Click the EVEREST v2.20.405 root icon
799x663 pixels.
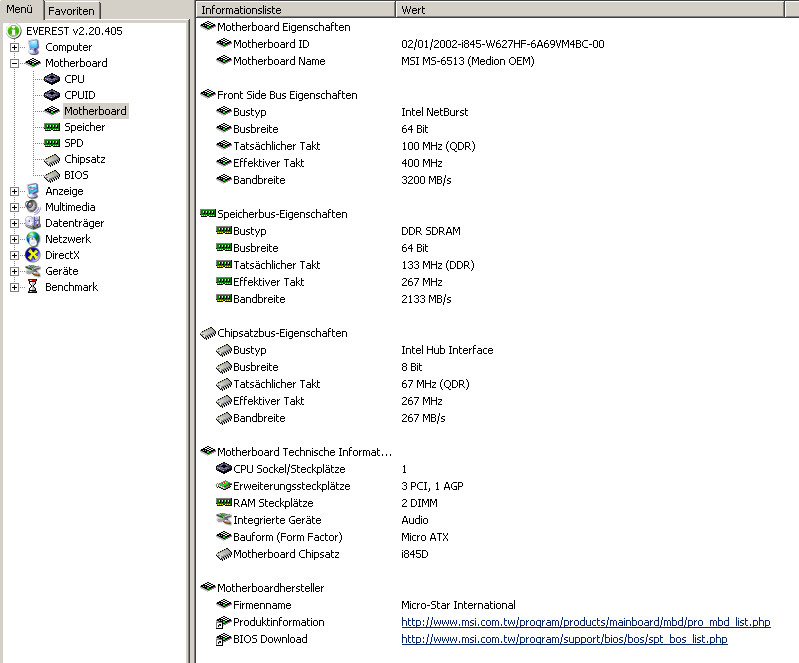[14, 31]
